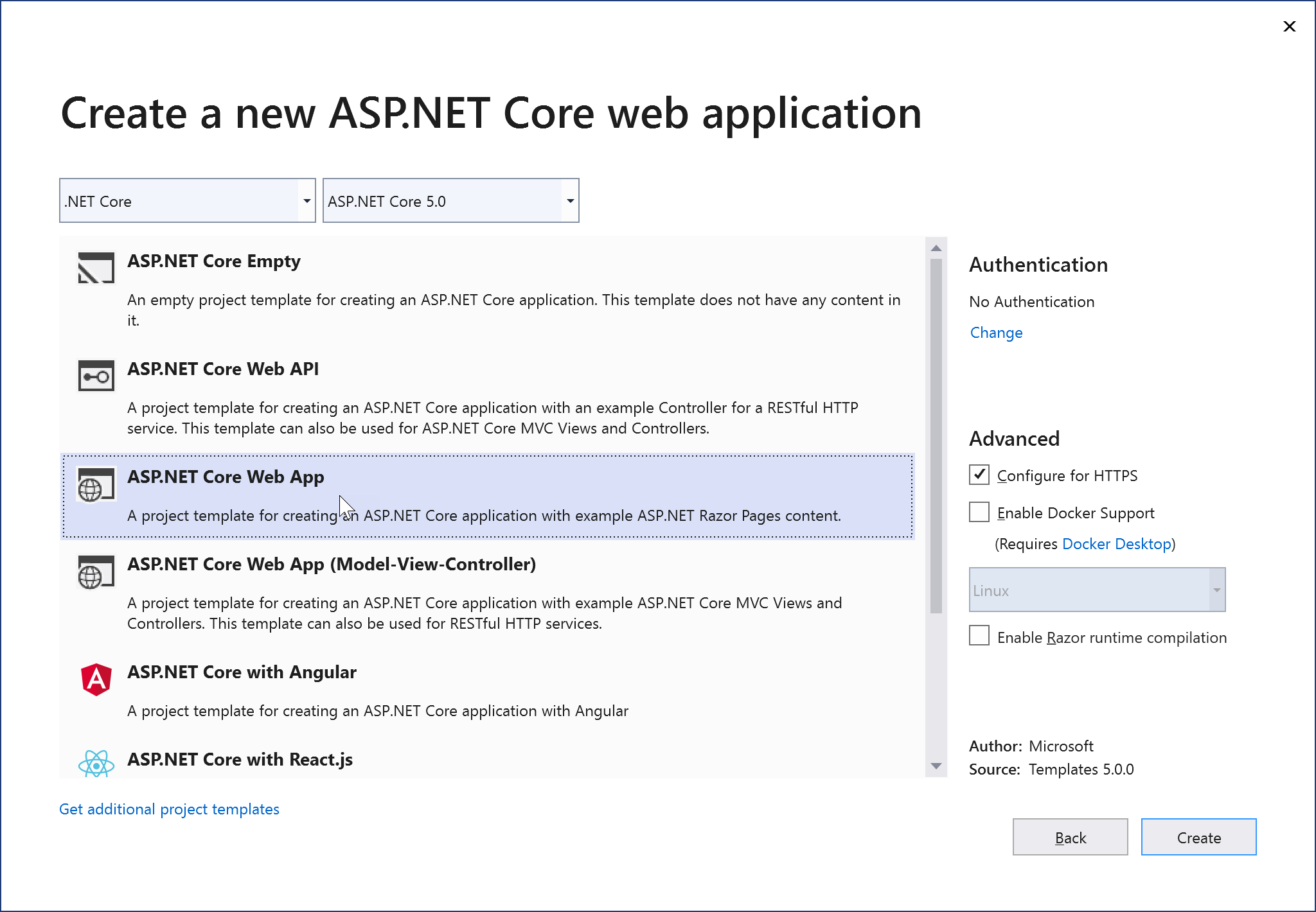Click the Angular logo icon

(95, 680)
